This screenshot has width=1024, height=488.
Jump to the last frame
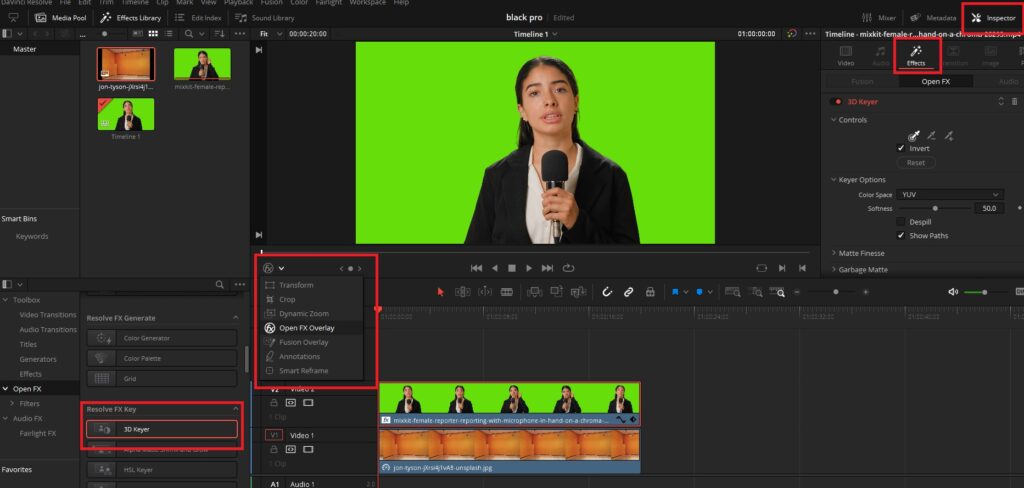(x=547, y=268)
